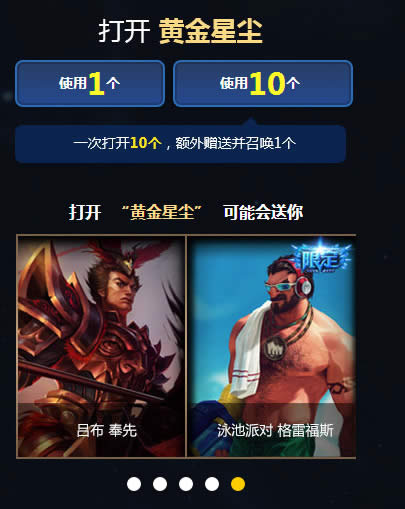
Task: Open the 吕布 奉先 skin image
Action: 101,346
